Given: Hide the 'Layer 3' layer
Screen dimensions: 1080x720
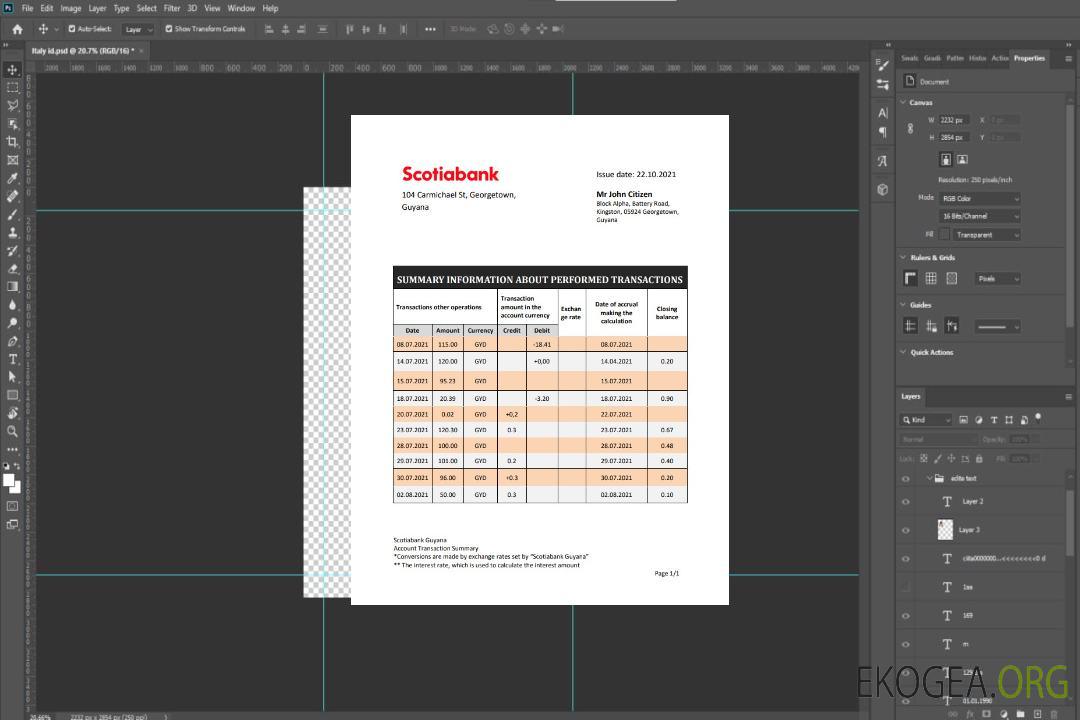Looking at the screenshot, I should (x=906, y=531).
